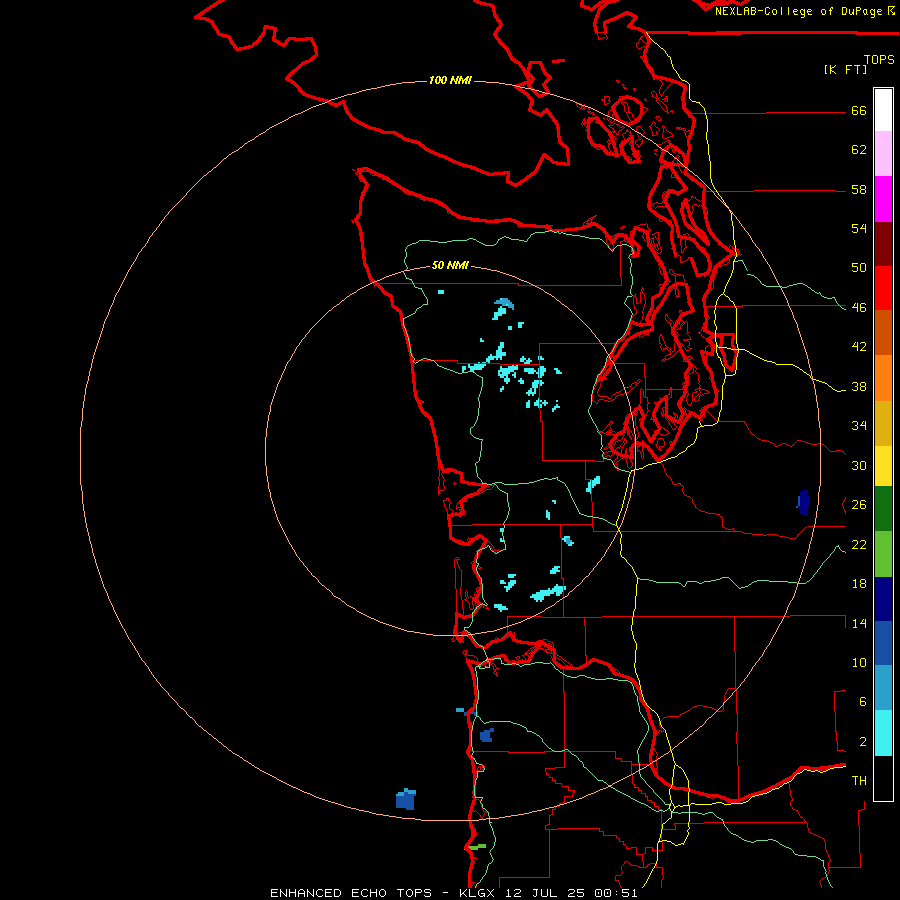This screenshot has height=900, width=900.
Task: Click the TH label on the legend
Action: (x=859, y=781)
